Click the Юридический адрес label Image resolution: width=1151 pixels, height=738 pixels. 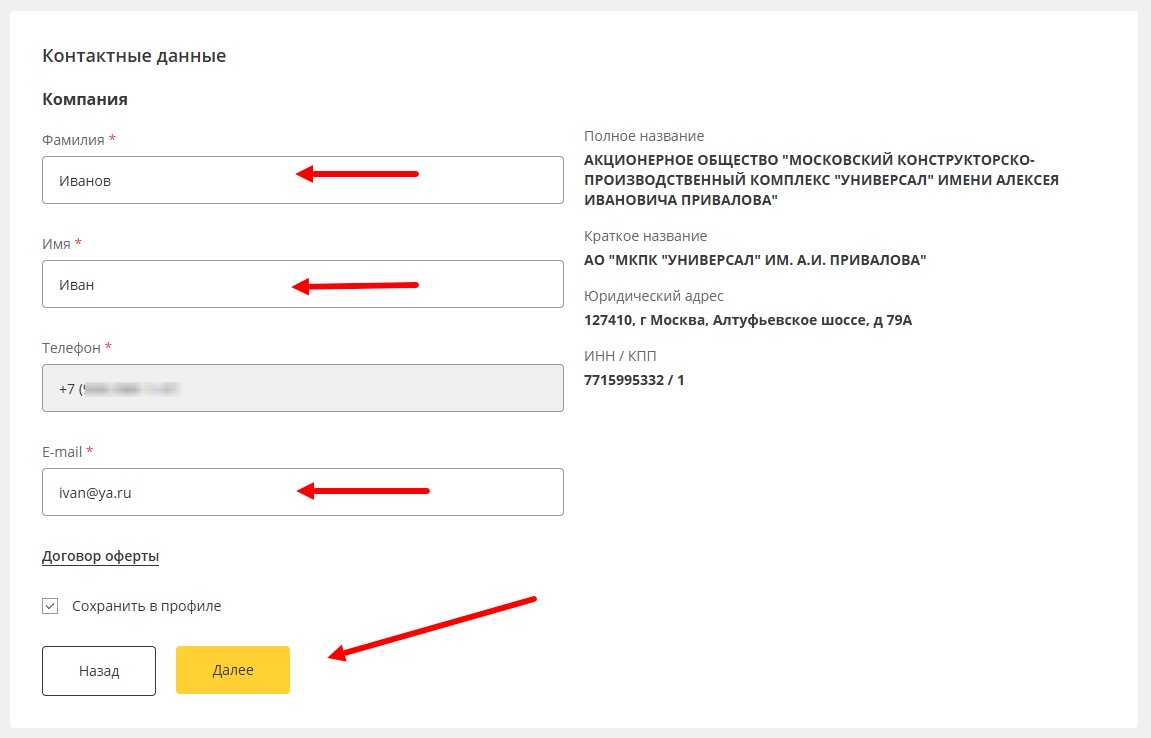(653, 296)
